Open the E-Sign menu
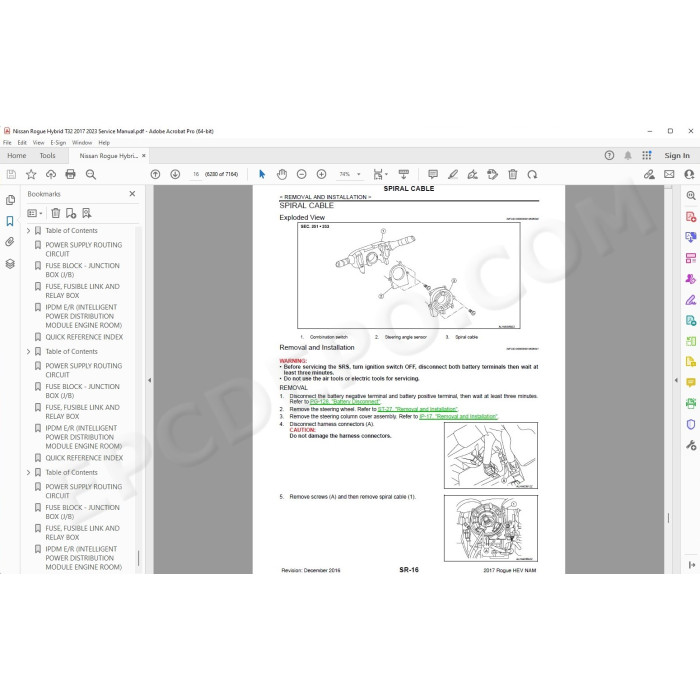The width and height of the screenshot is (700, 700). click(x=58, y=142)
